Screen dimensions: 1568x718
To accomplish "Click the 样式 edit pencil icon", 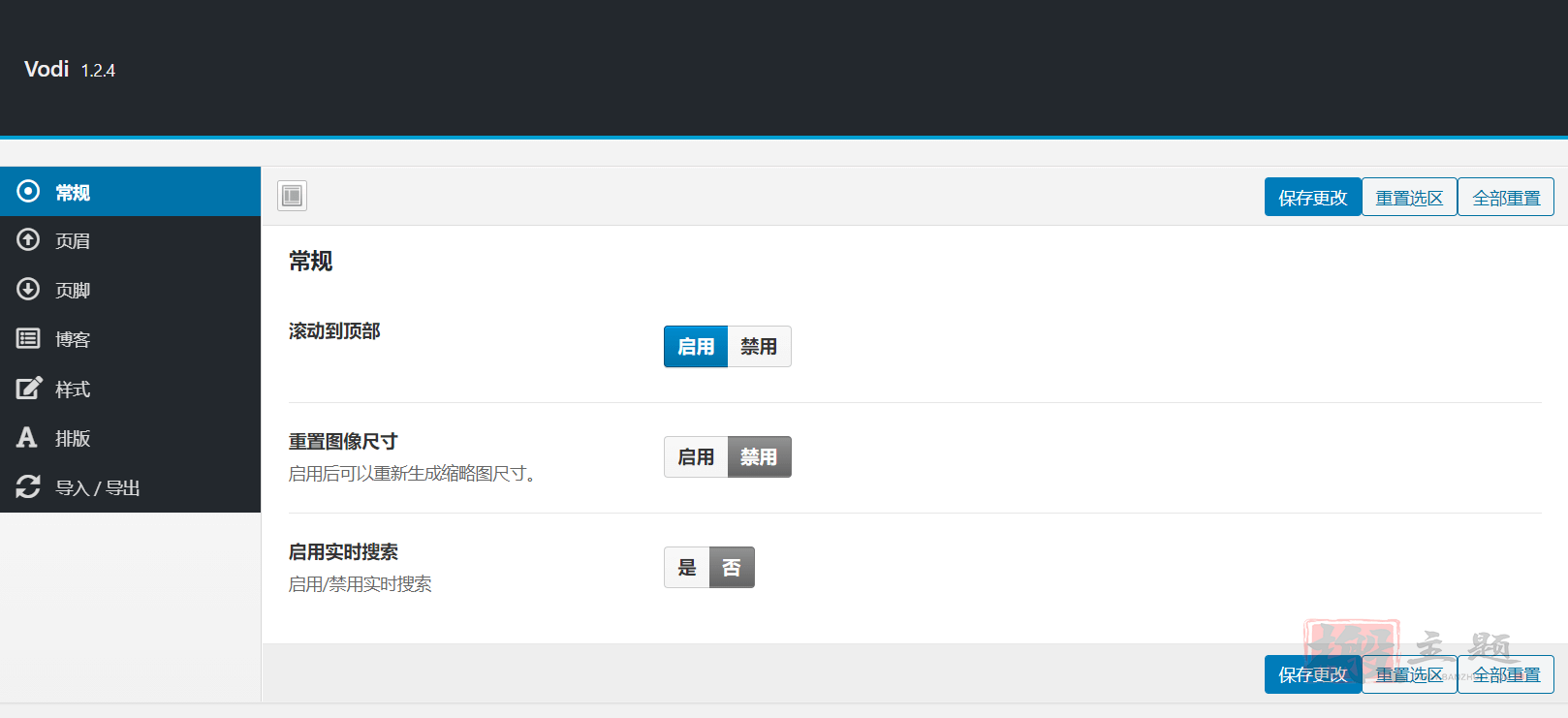I will 29,388.
